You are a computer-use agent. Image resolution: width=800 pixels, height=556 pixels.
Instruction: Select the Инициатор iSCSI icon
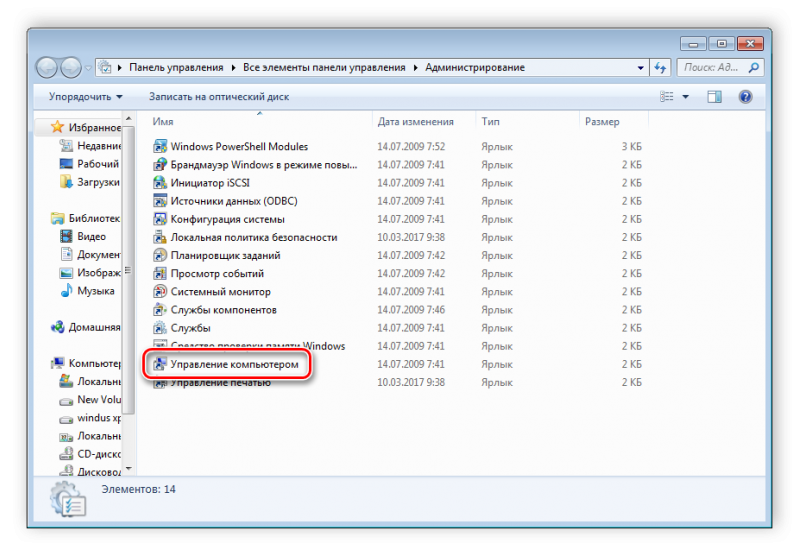pos(160,183)
